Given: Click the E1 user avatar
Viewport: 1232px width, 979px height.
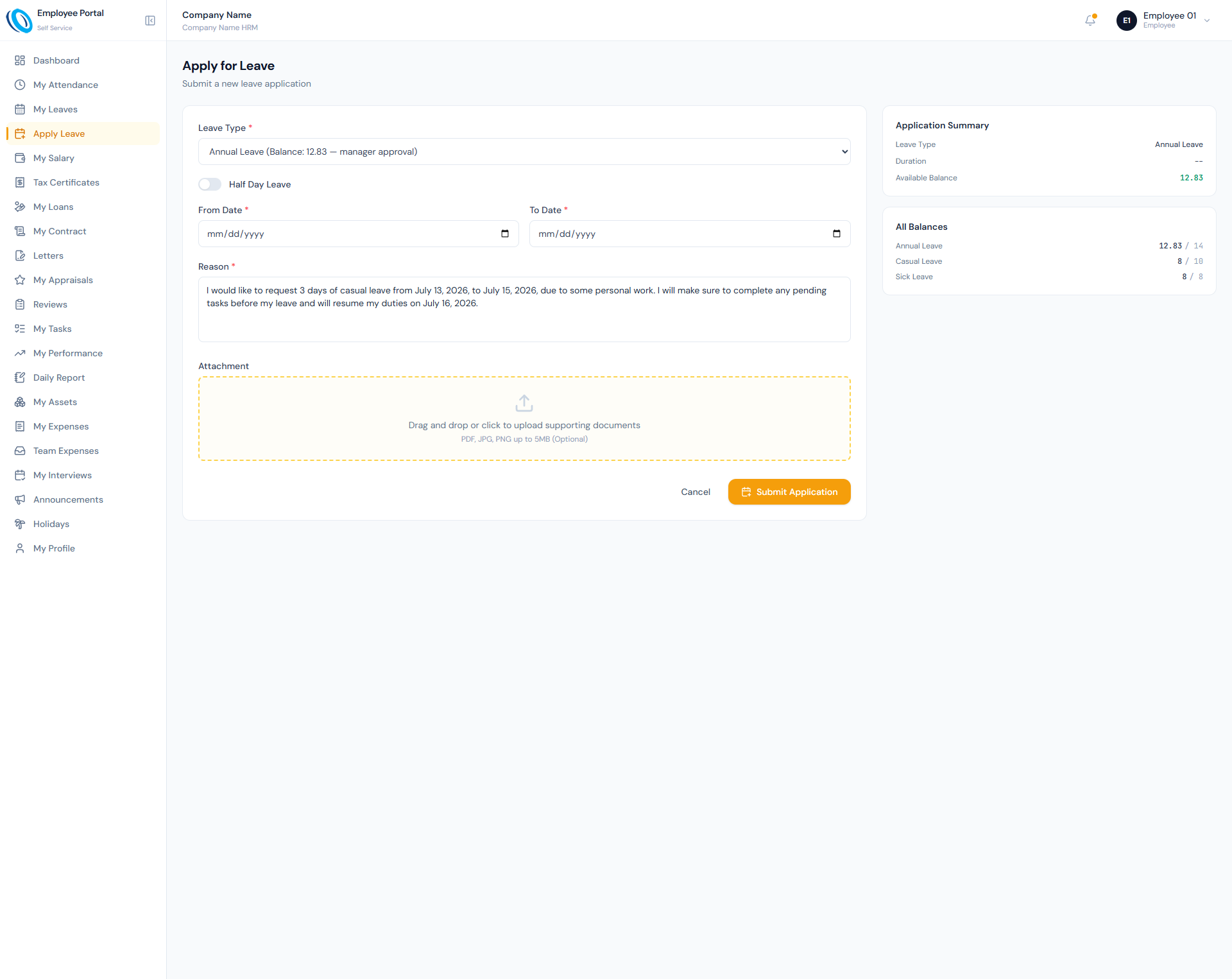Looking at the screenshot, I should click(1127, 21).
